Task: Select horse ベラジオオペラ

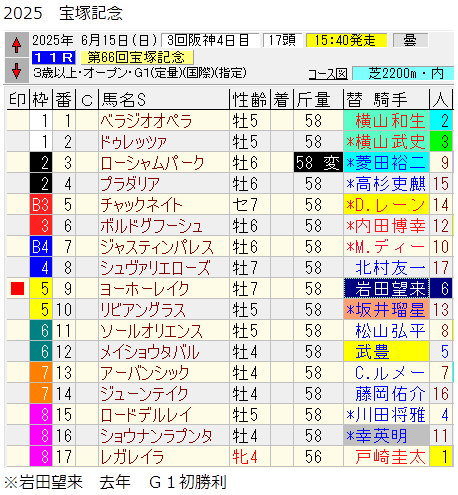Action: (x=146, y=121)
